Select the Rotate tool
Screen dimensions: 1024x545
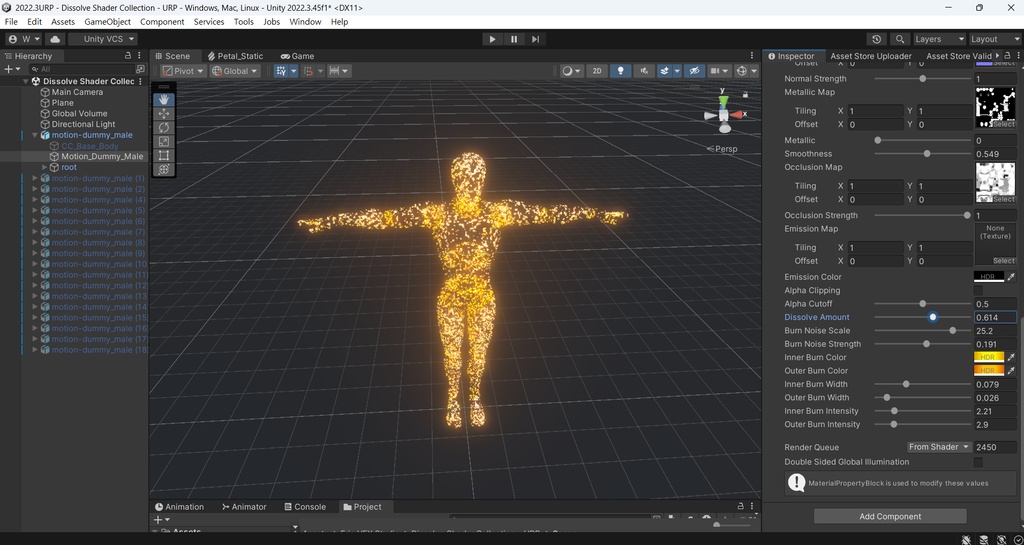click(163, 127)
